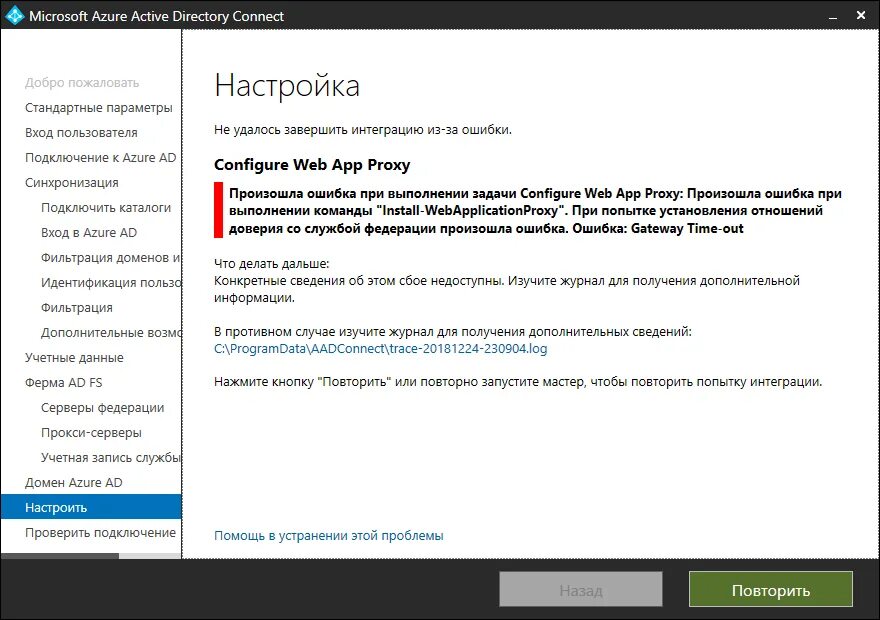Image resolution: width=880 pixels, height=620 pixels.
Task: Select Фильтрация доменов sub-step
Action: [x=111, y=258]
